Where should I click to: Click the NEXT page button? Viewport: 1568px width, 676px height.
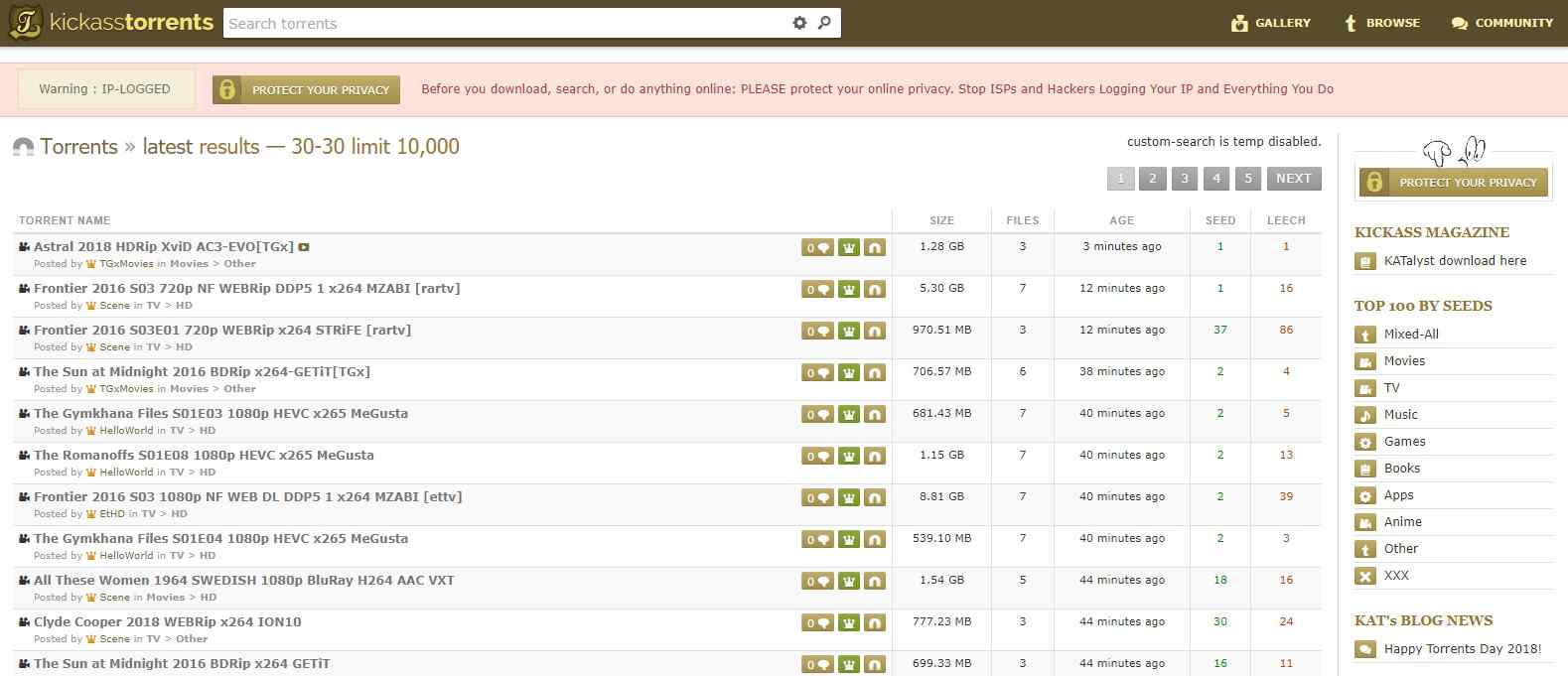[x=1293, y=179]
